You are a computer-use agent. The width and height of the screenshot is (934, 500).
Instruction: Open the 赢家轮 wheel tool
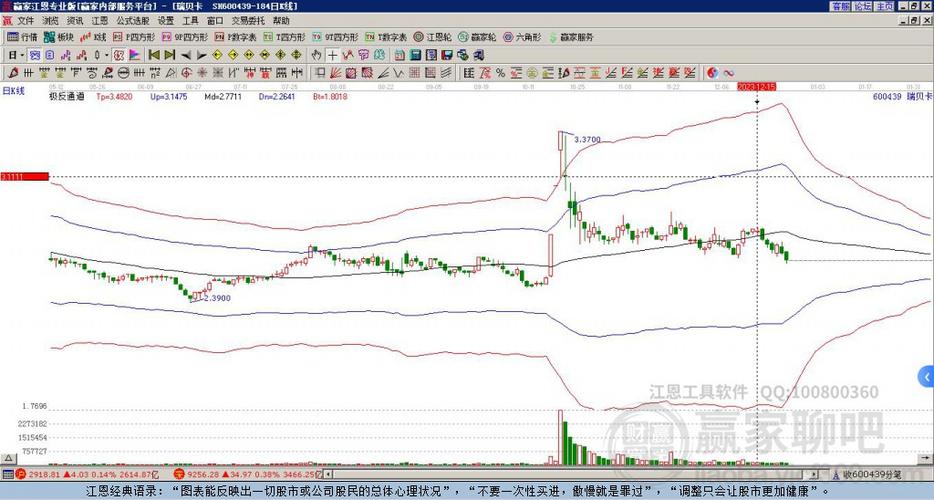(477, 37)
